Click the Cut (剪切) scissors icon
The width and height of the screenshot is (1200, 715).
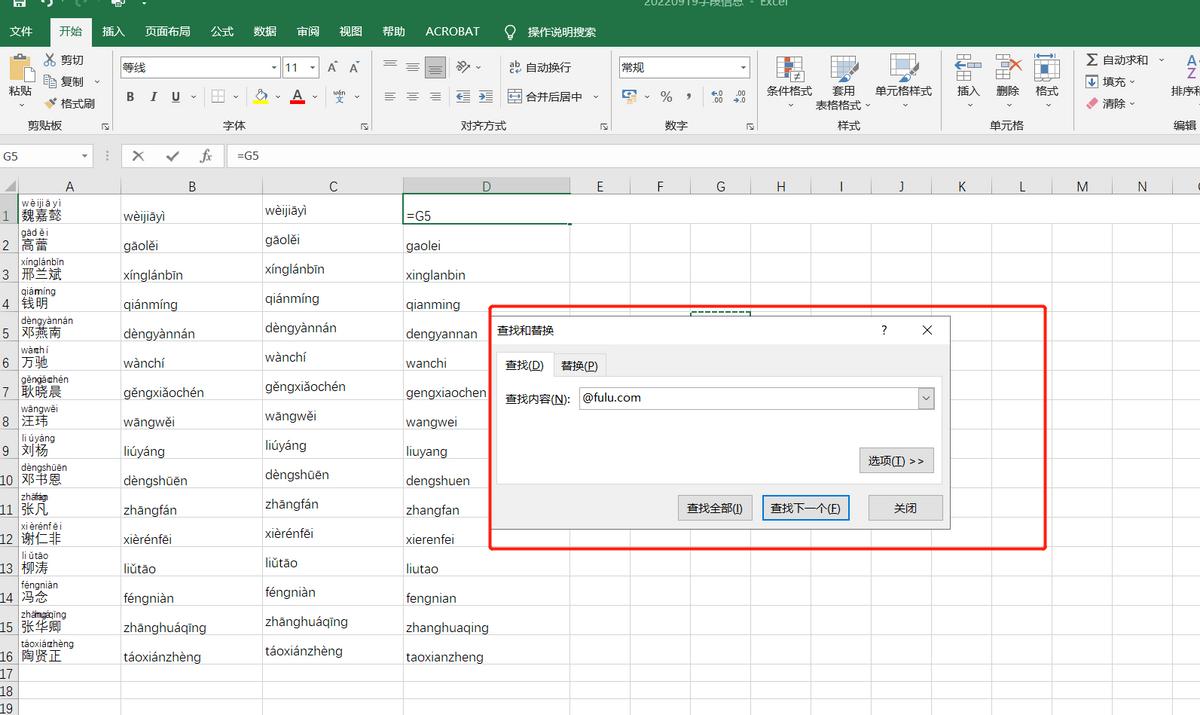click(50, 60)
